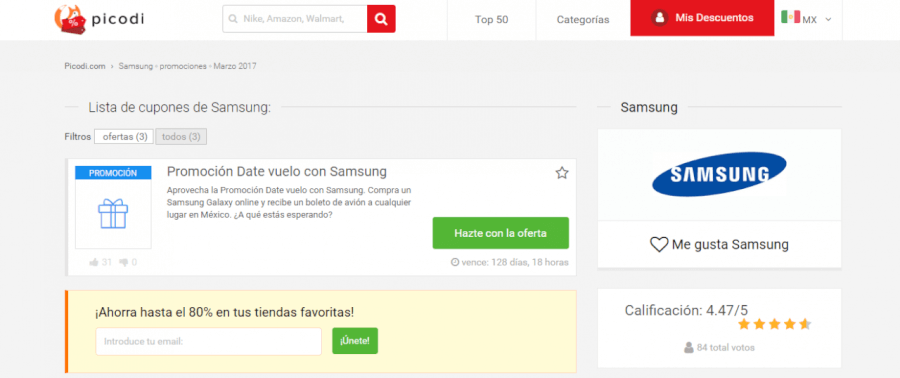Go to Picodi.com breadcrumb link

[85, 66]
